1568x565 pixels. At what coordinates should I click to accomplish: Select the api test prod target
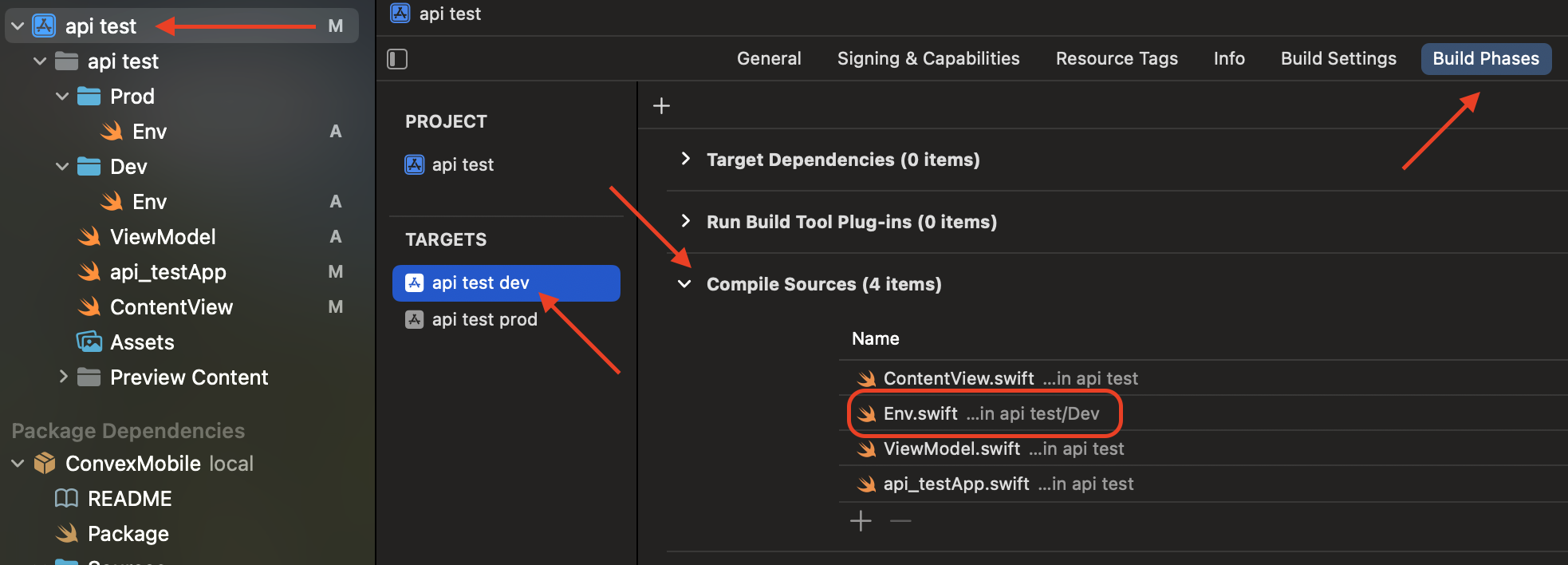[x=471, y=320]
